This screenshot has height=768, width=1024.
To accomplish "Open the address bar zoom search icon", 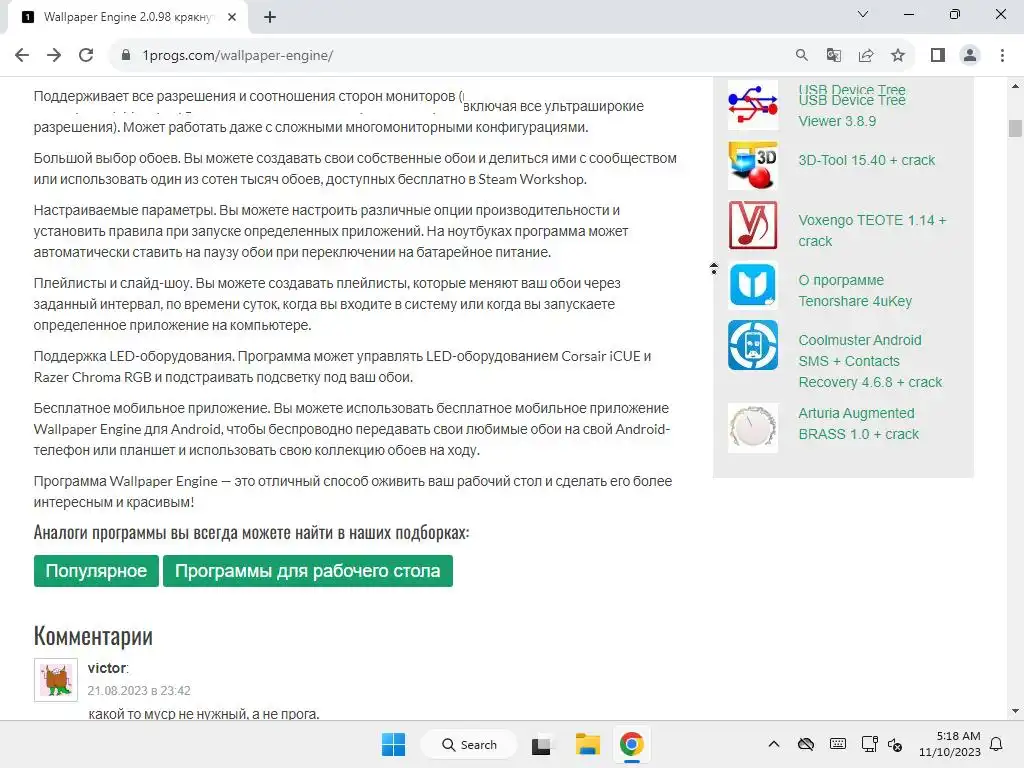I will (x=801, y=56).
